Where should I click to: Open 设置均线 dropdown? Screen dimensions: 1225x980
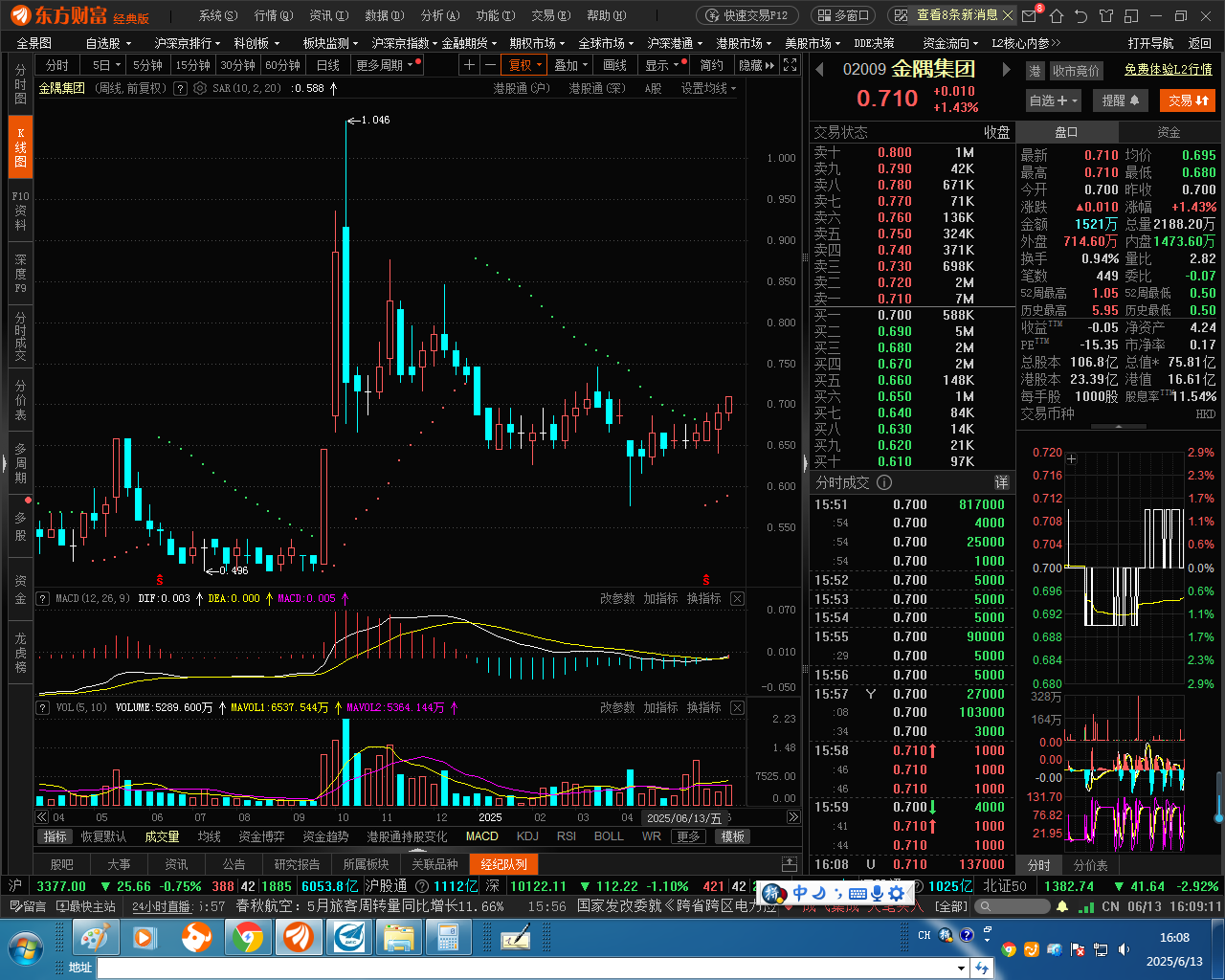tap(708, 87)
